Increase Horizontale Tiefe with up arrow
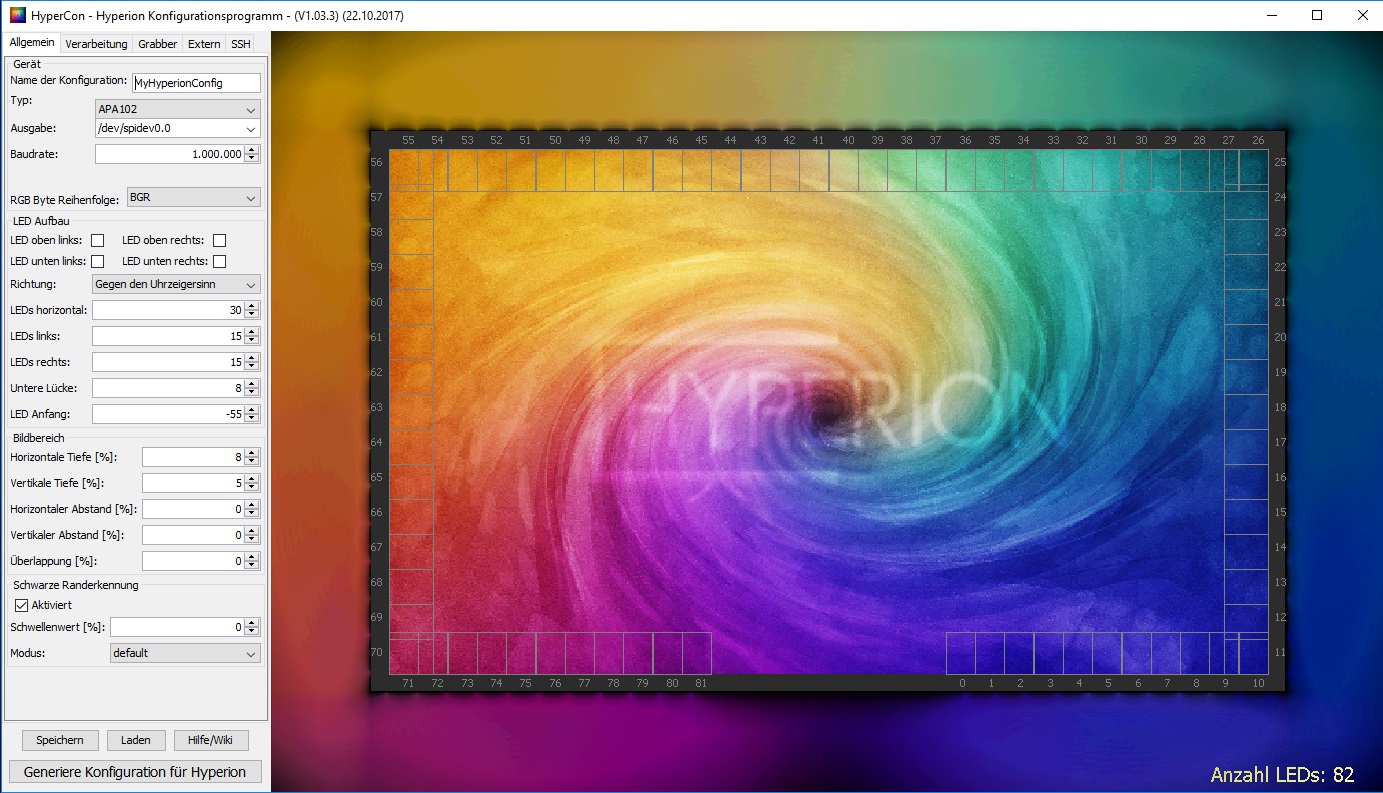 click(x=252, y=452)
